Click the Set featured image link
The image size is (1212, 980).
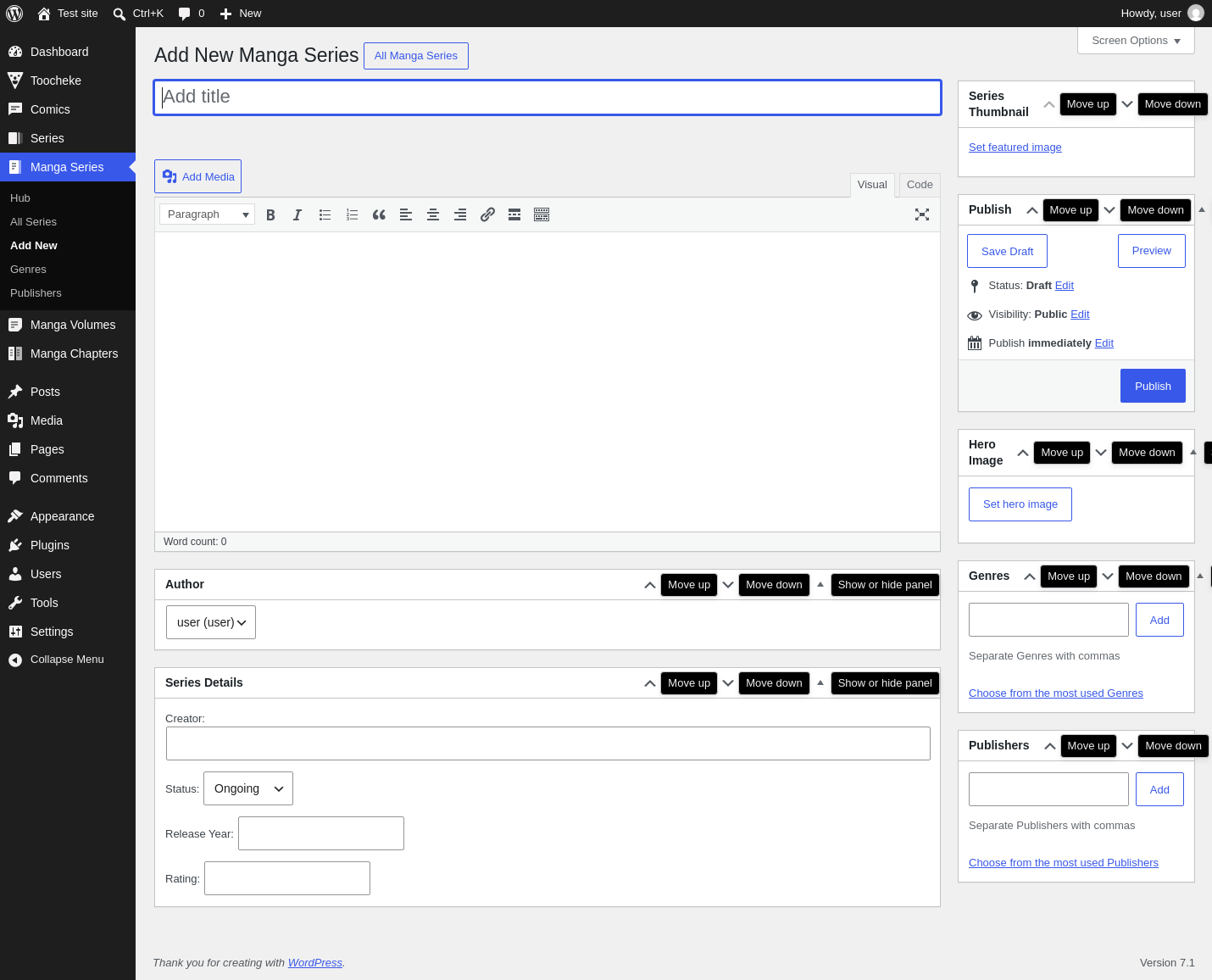(x=1015, y=148)
